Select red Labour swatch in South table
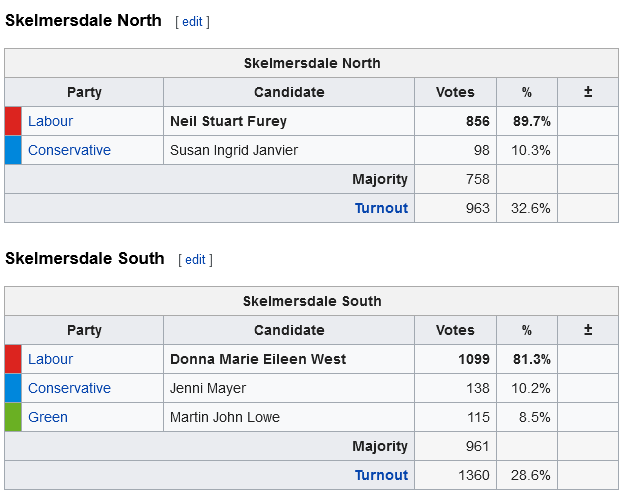628x496 pixels. tap(13, 359)
